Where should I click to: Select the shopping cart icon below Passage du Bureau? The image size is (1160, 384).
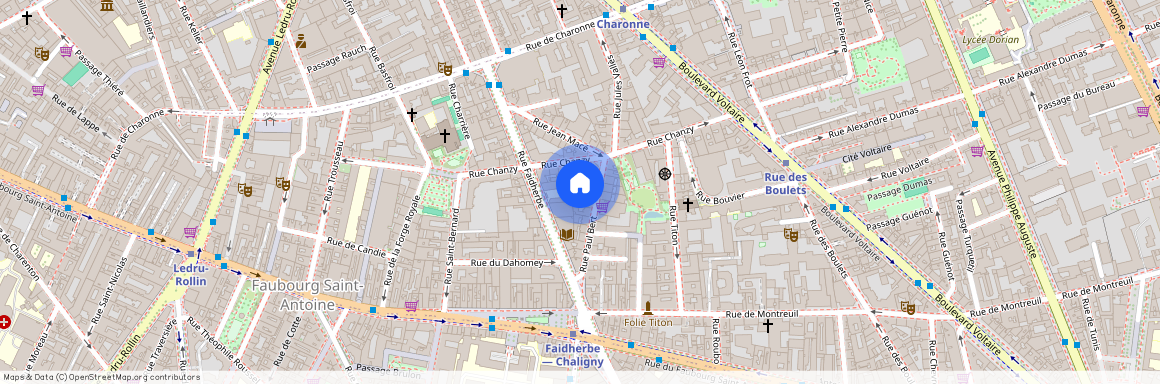click(x=1143, y=111)
